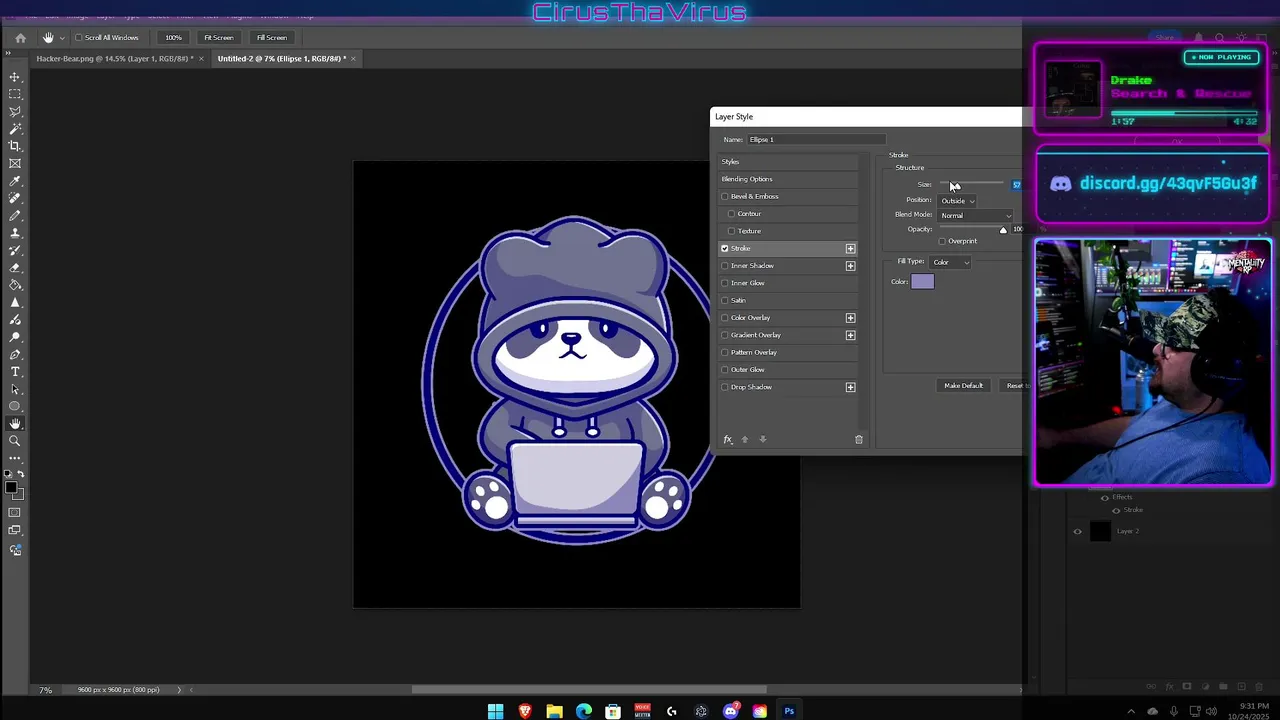The height and width of the screenshot is (720, 1280).
Task: Enable the Inner Shadow checkbox
Action: (725, 266)
